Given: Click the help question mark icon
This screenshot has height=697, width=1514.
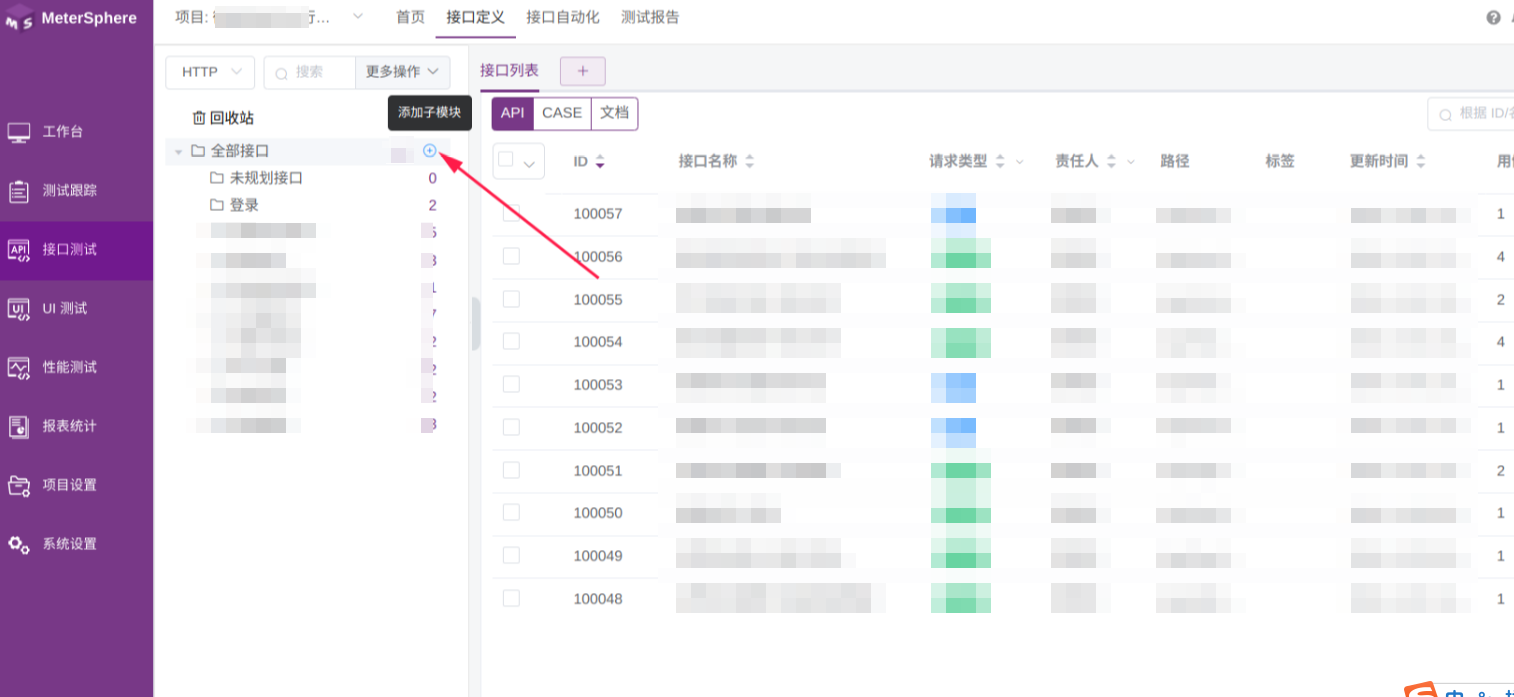Looking at the screenshot, I should point(1494,17).
